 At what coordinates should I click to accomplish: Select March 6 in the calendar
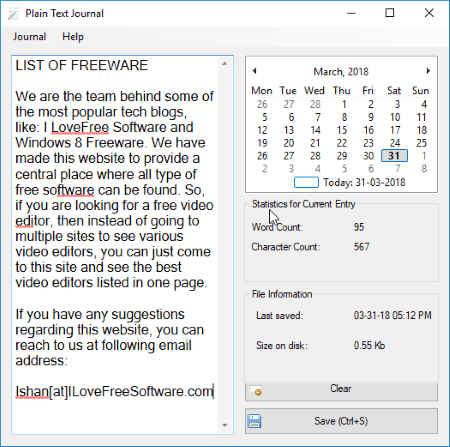pos(291,117)
